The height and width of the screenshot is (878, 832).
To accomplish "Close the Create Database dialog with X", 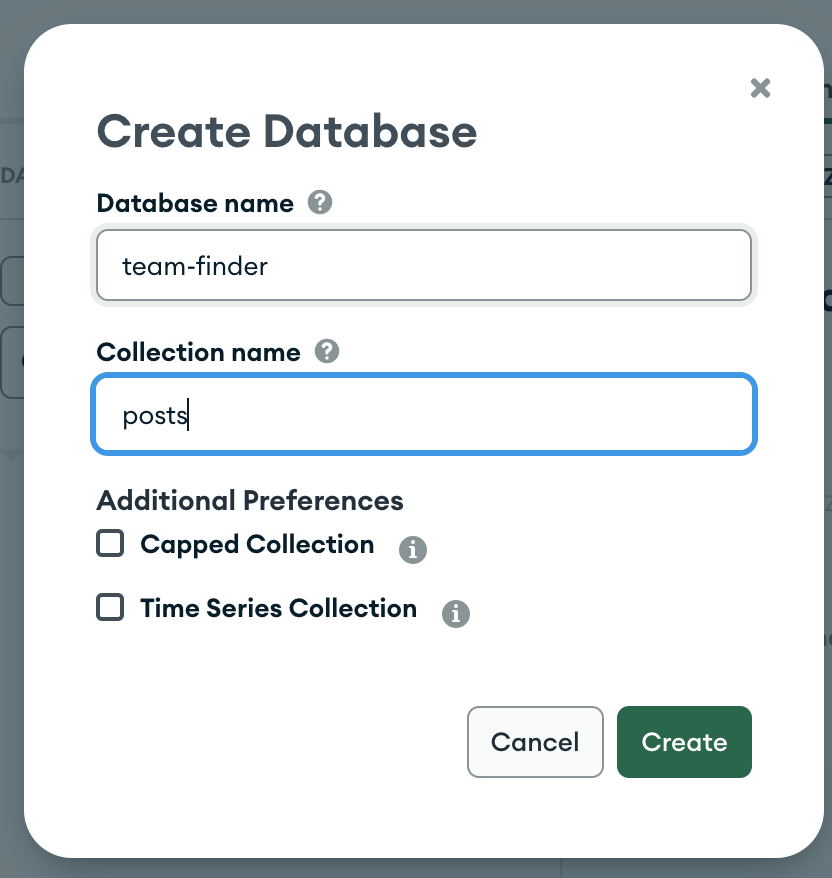I will click(x=760, y=88).
